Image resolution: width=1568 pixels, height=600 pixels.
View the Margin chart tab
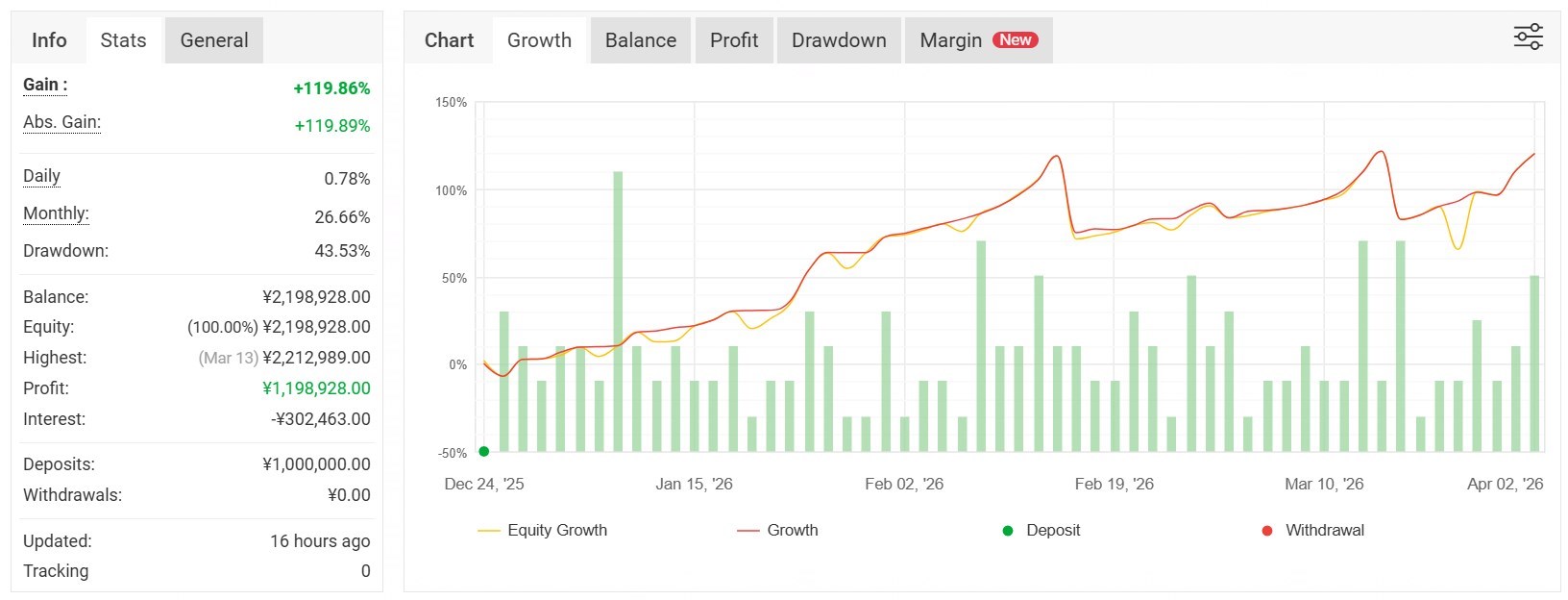point(950,40)
